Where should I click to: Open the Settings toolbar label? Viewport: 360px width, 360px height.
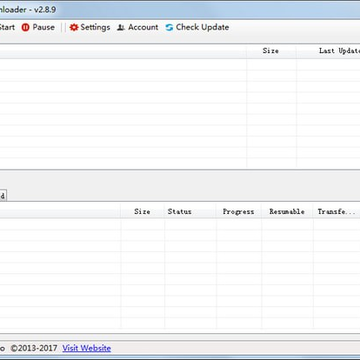point(95,27)
